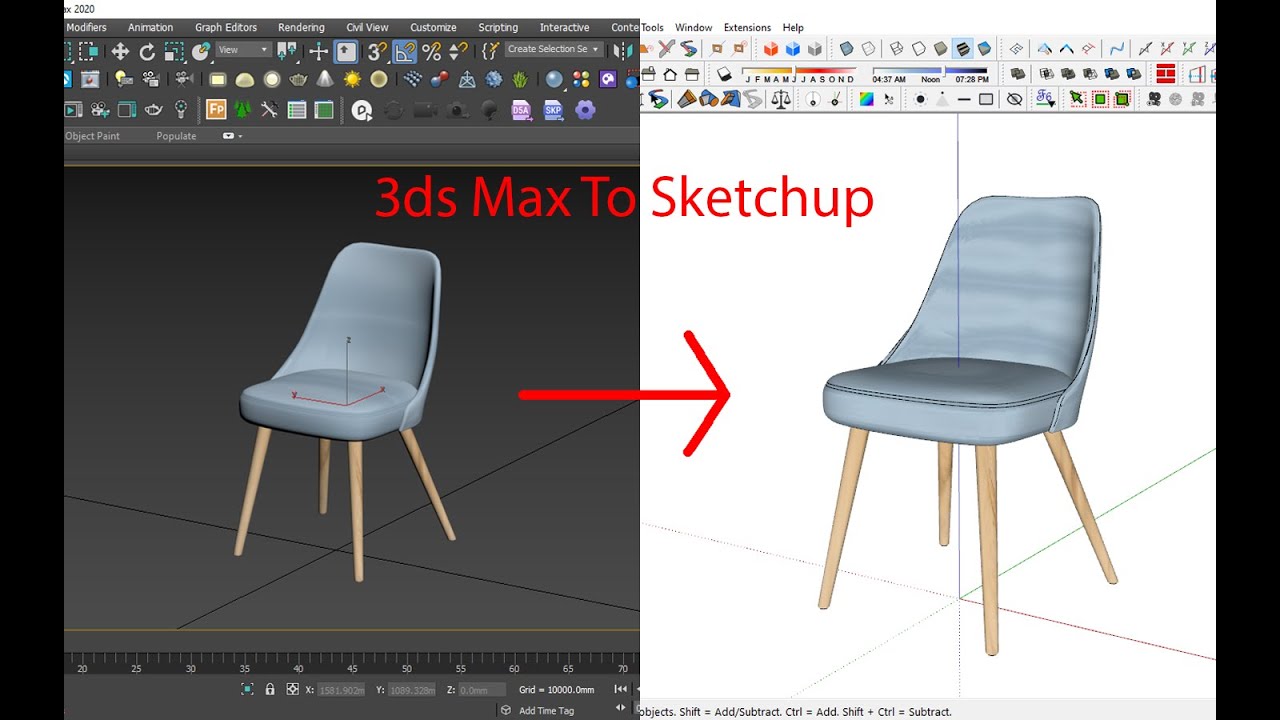Select SketchUp Wireframe face style
The height and width of the screenshot is (720, 1280).
(896, 48)
